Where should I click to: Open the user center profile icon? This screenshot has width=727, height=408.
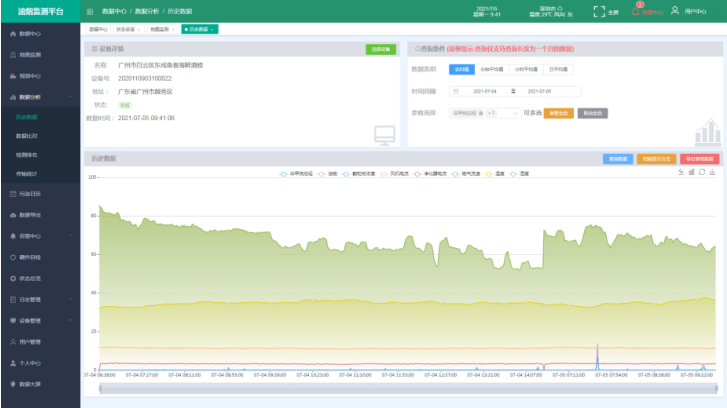[x=675, y=11]
